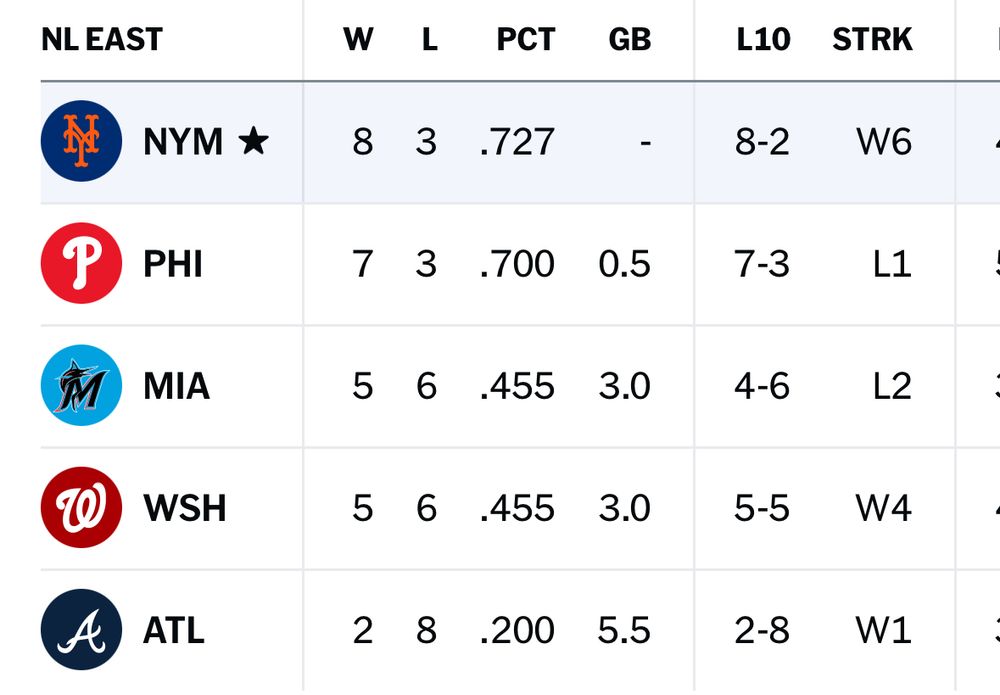Click the Washington Nationals logo

coord(81,508)
